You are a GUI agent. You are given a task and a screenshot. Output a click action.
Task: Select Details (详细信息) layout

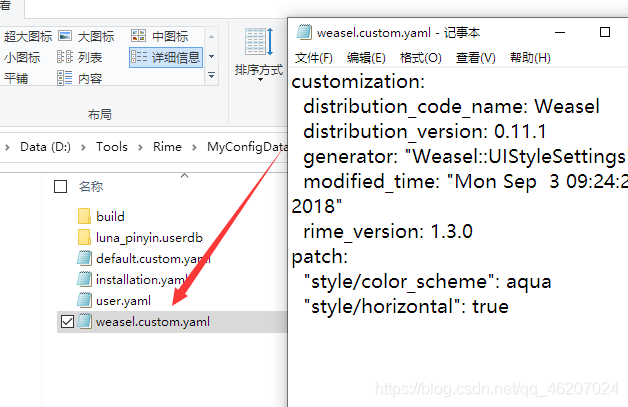(x=166, y=57)
